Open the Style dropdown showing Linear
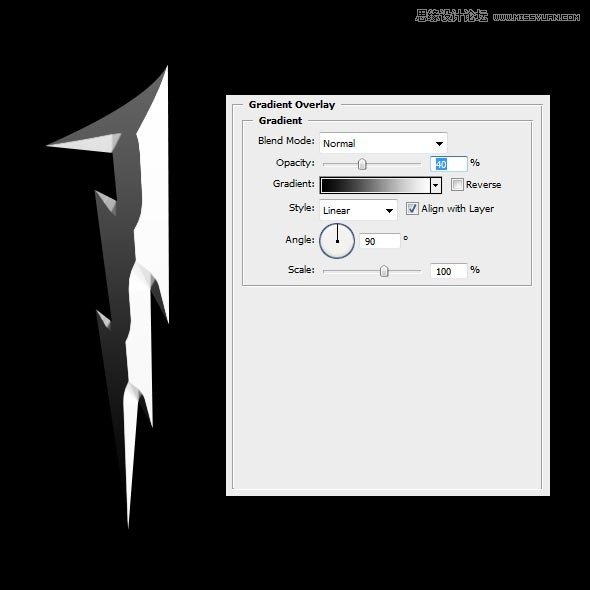 coord(358,210)
